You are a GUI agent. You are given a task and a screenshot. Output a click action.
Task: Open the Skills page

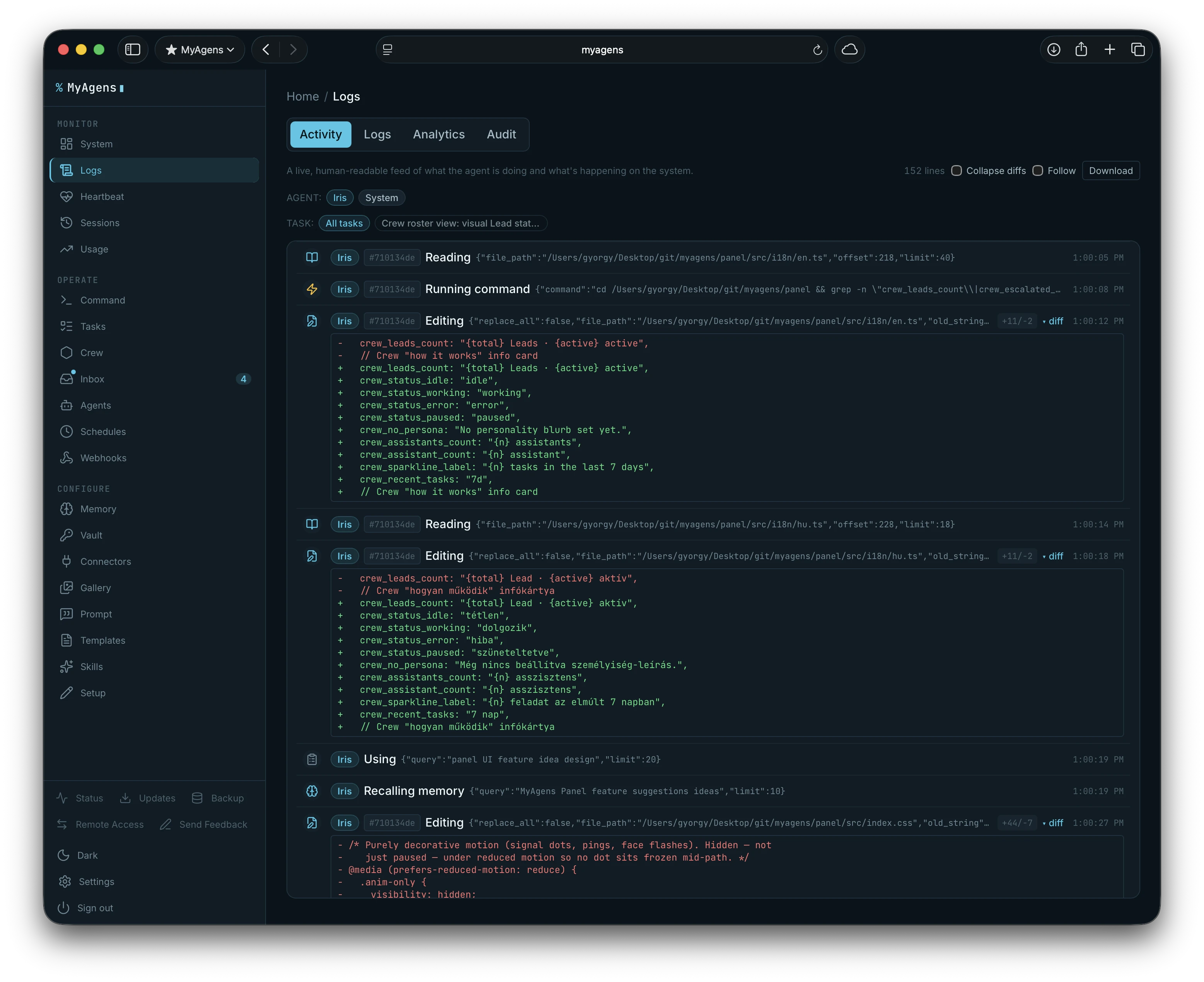coord(154,667)
